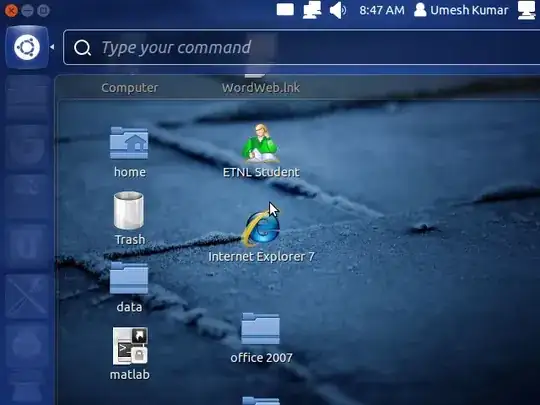The width and height of the screenshot is (540, 405).
Task: Click the 'home' label text
Action: pyautogui.click(x=130, y=172)
